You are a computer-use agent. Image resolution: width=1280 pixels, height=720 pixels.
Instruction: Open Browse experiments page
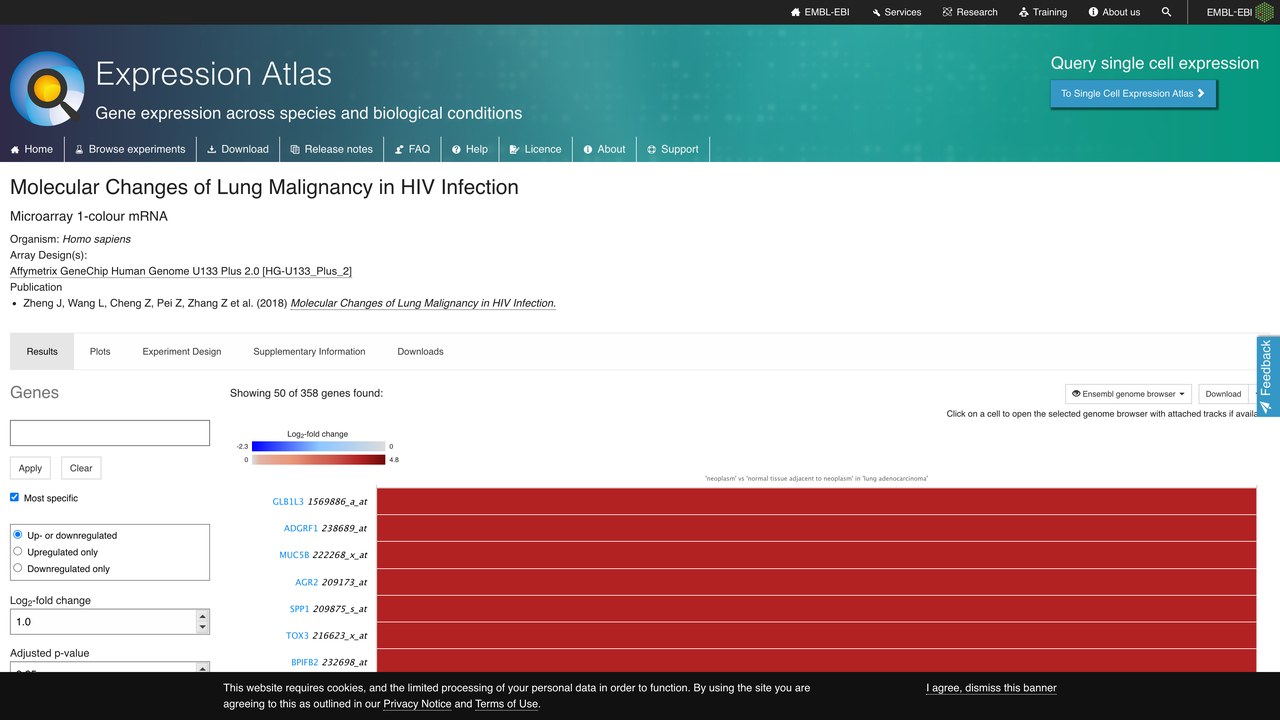tap(130, 149)
